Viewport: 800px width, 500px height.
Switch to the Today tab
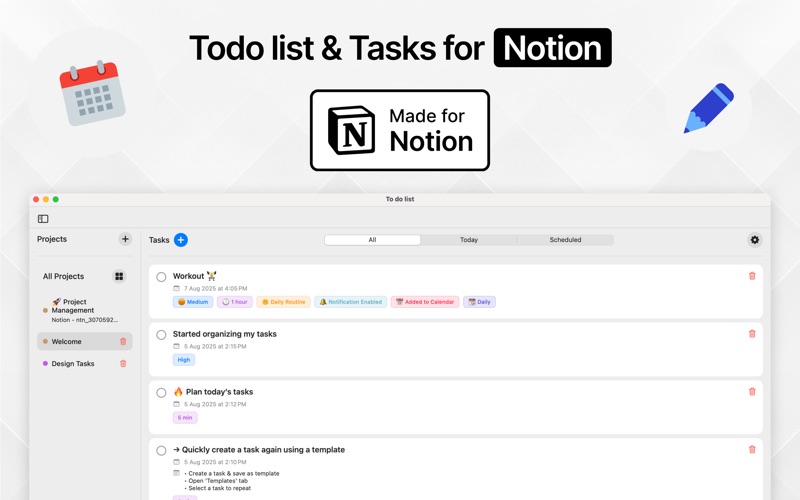pyautogui.click(x=468, y=240)
